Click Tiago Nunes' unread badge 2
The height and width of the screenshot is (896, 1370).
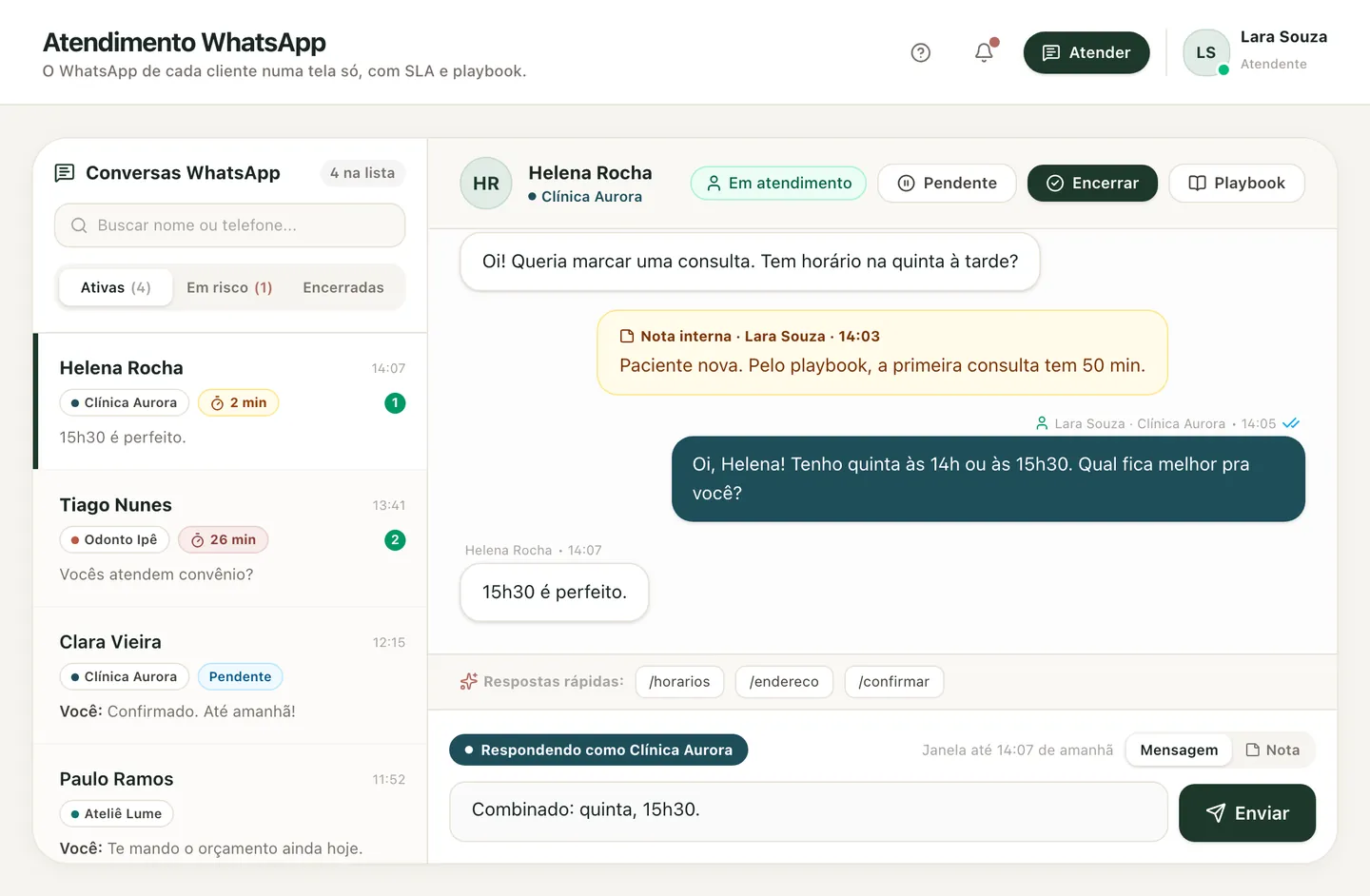395,540
